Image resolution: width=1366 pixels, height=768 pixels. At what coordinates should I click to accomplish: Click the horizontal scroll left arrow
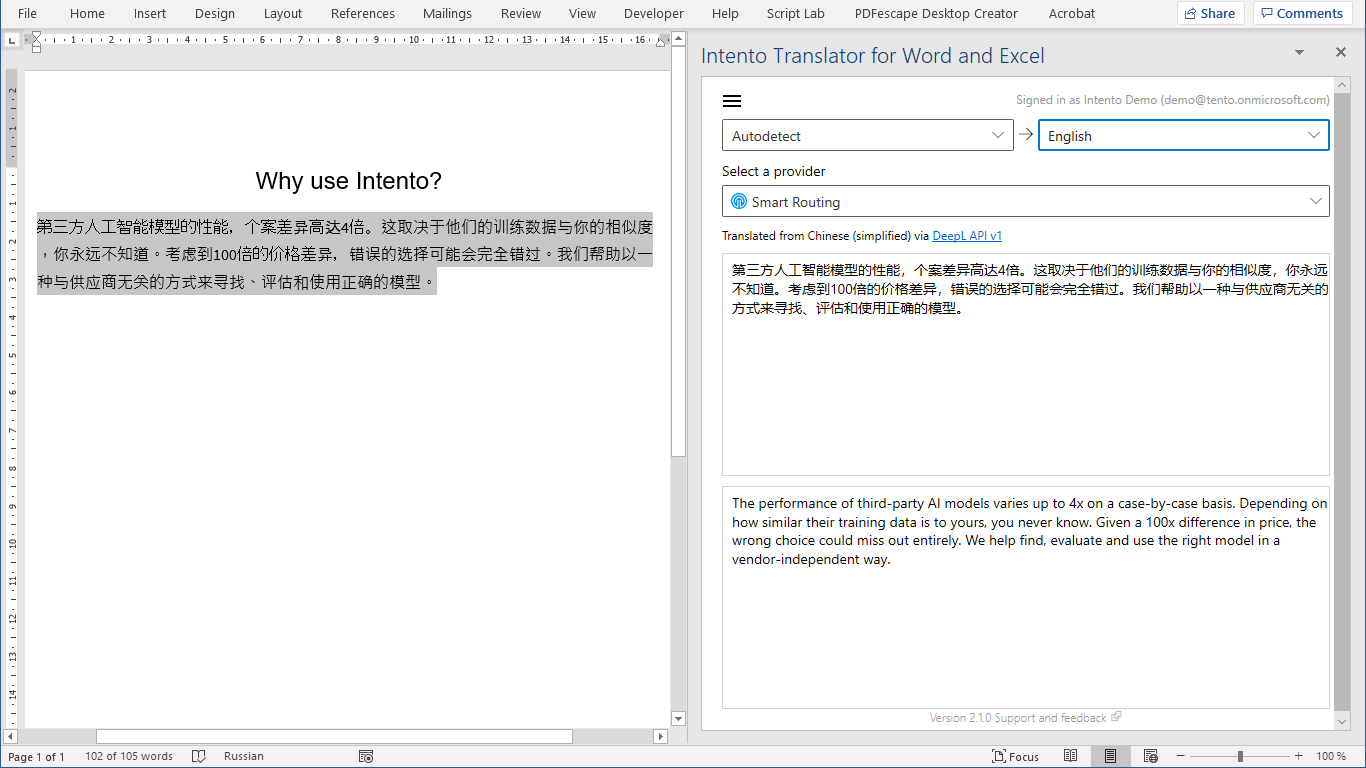pyautogui.click(x=11, y=737)
